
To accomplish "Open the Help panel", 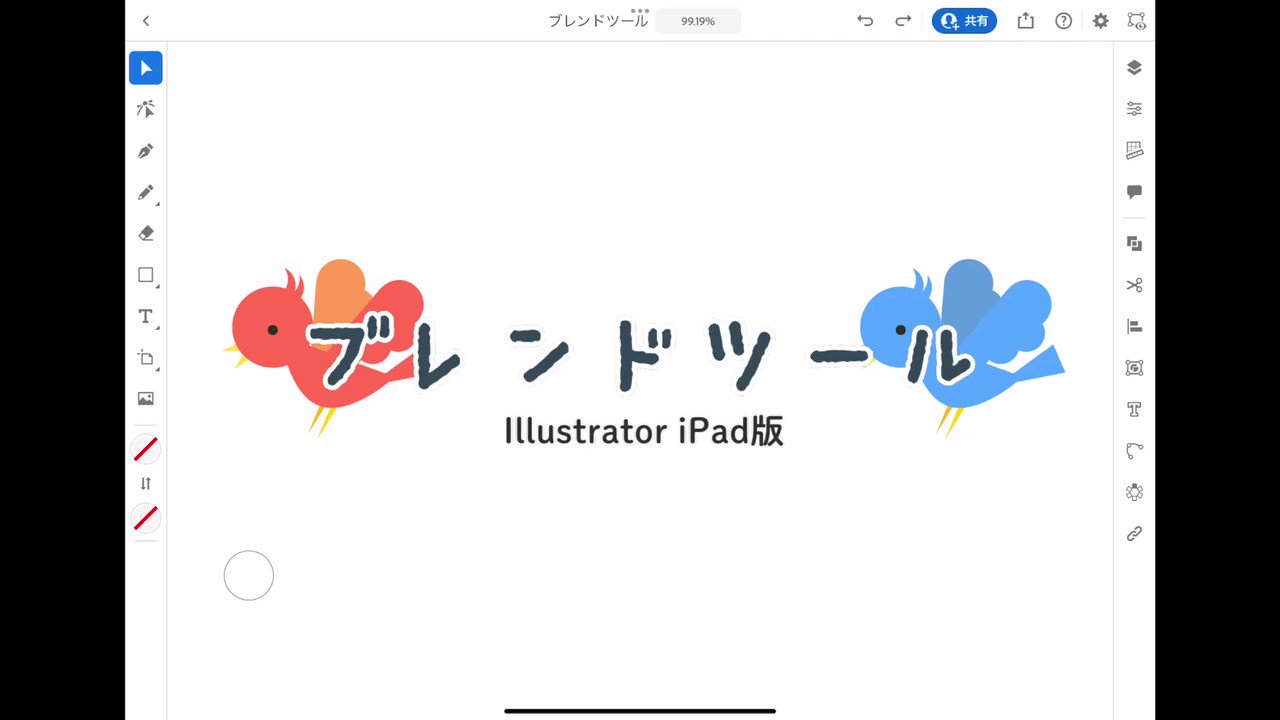I will [x=1063, y=21].
